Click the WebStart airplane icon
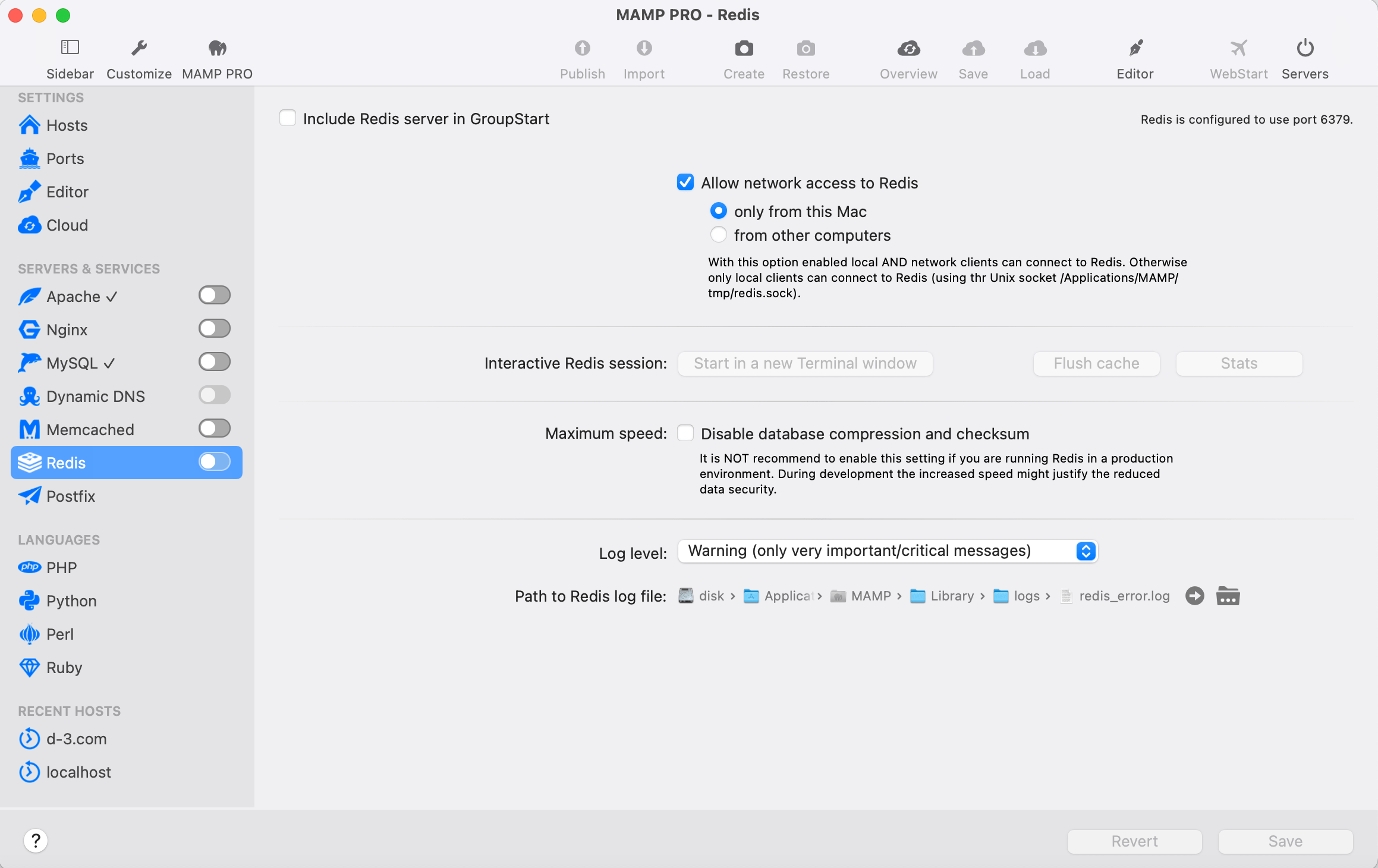1378x868 pixels. (x=1239, y=48)
